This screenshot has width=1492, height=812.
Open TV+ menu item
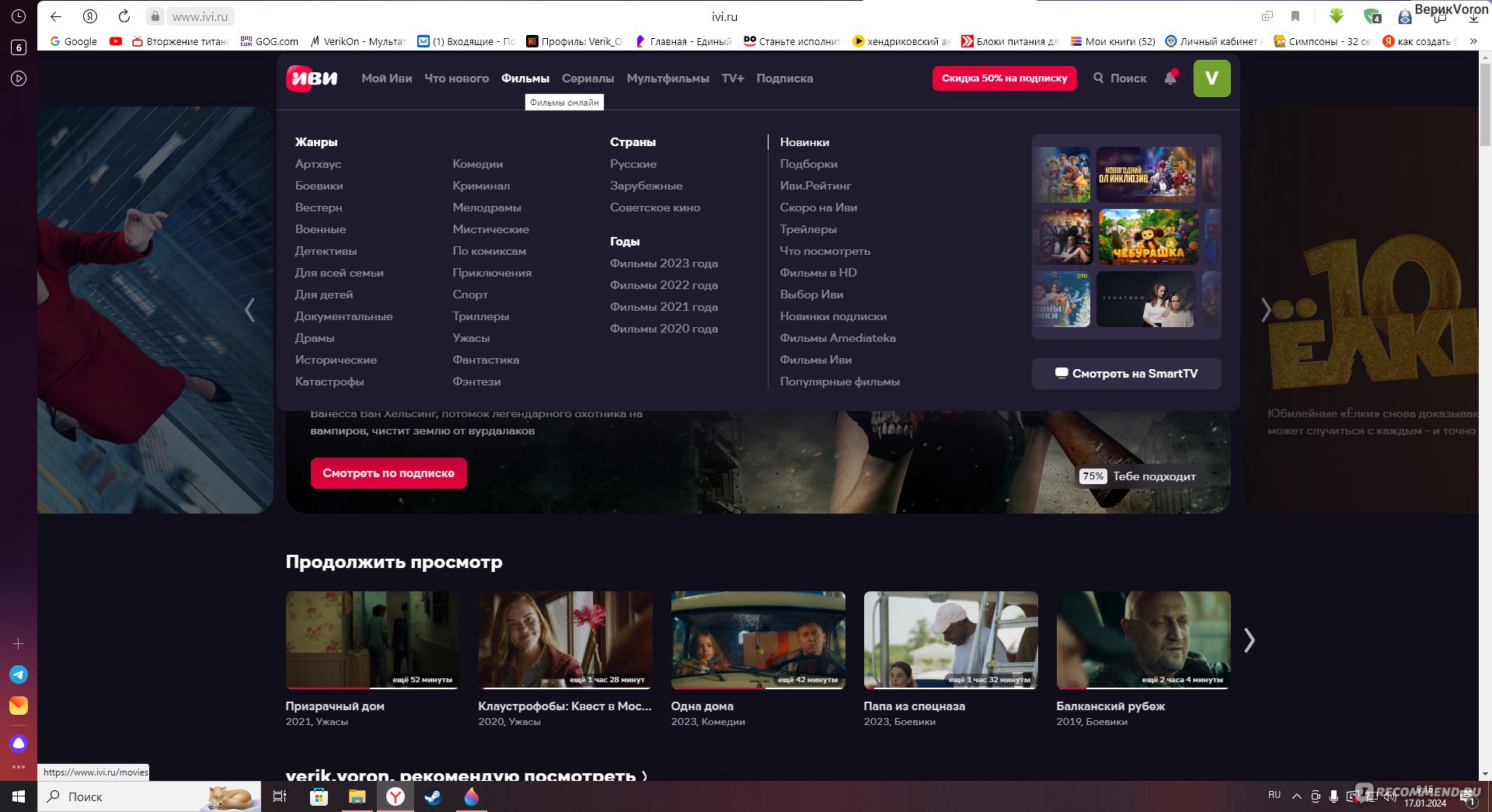[733, 78]
